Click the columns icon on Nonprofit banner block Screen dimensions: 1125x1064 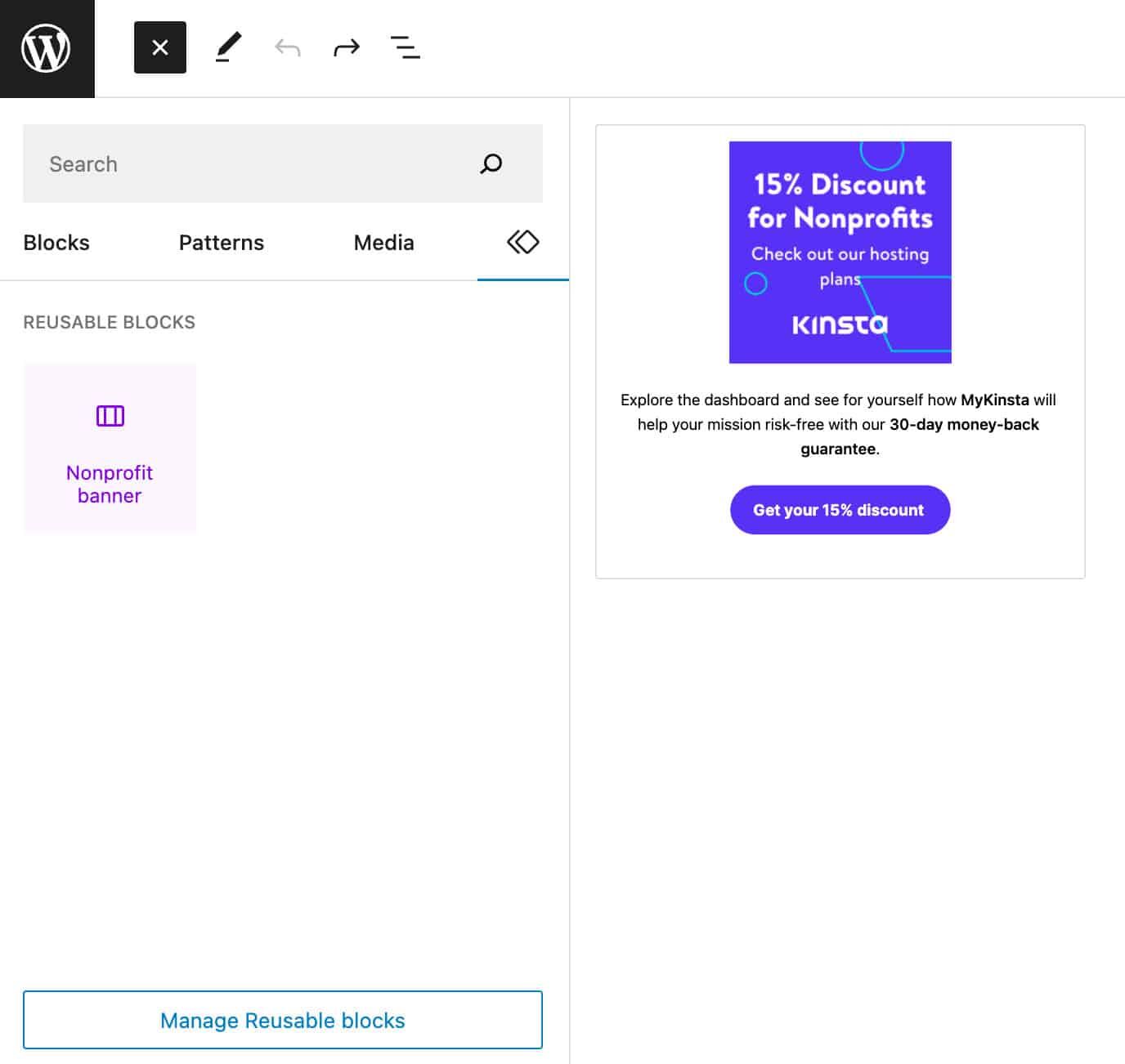coord(110,416)
